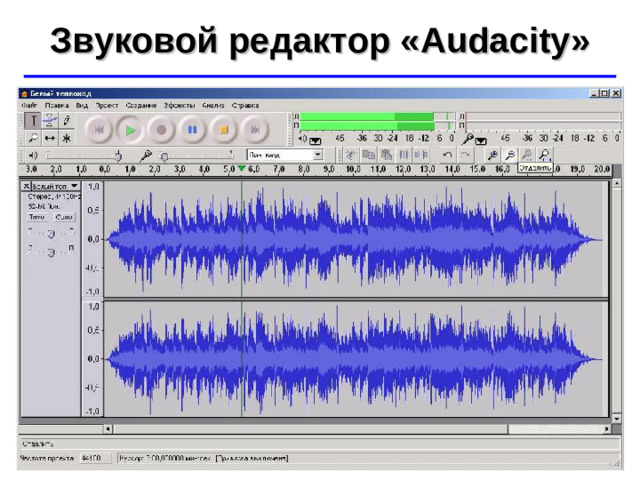Viewport: 640px width, 480px height.
Task: Click the Copy icon in edit toolbar
Action: click(369, 155)
